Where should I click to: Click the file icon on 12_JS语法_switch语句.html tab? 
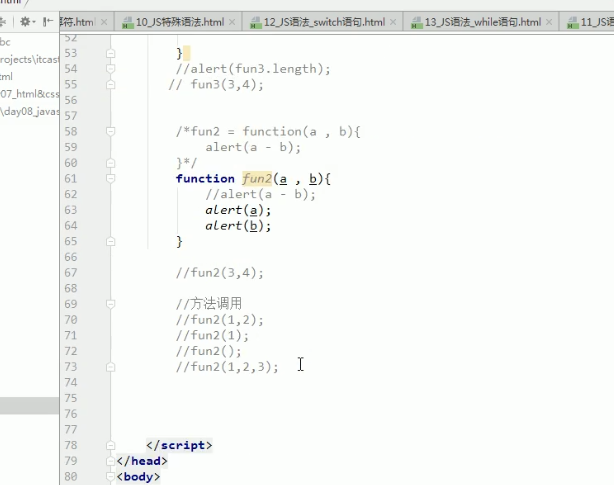pos(255,23)
